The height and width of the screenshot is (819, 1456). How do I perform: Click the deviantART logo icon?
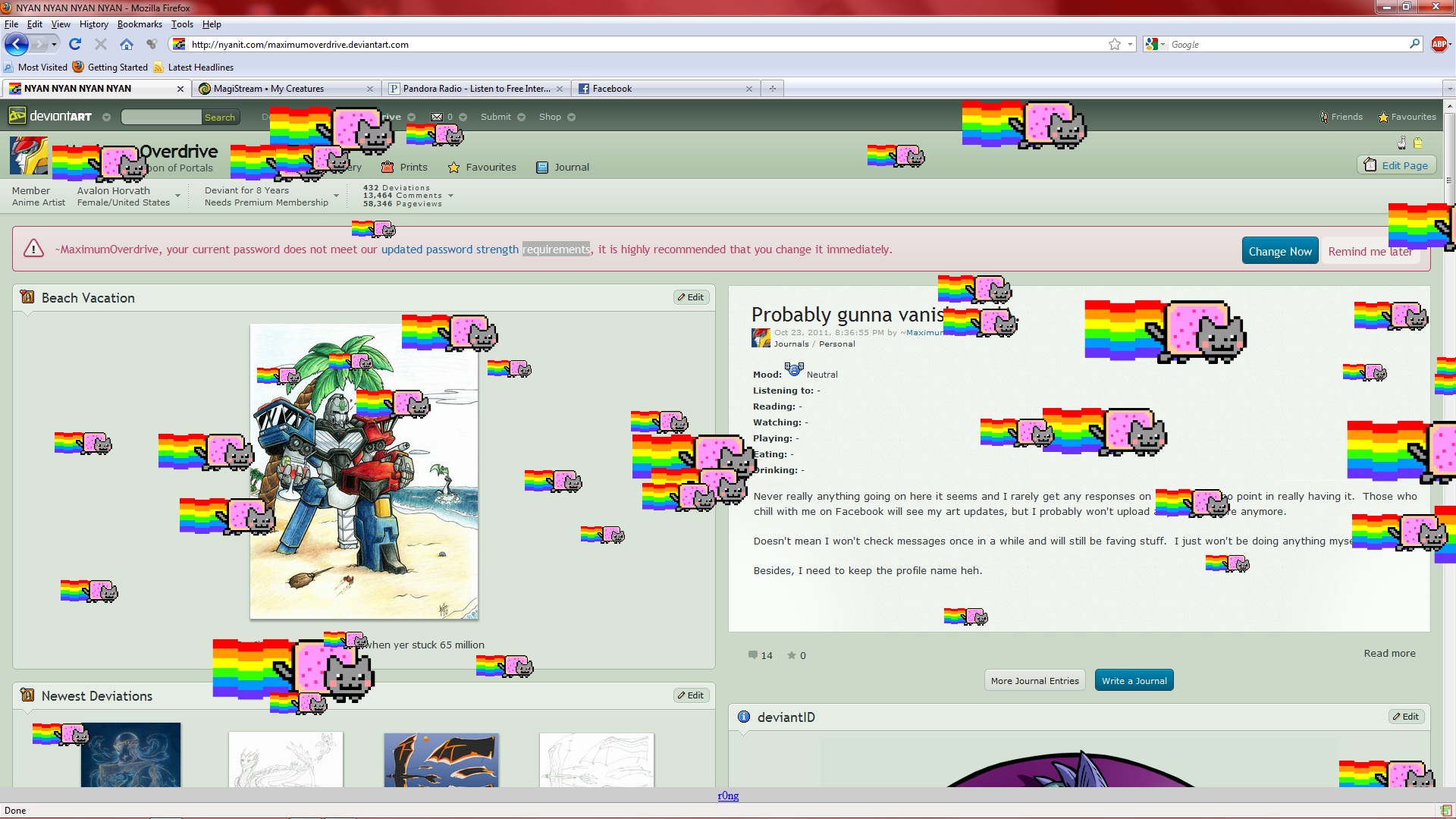(17, 116)
